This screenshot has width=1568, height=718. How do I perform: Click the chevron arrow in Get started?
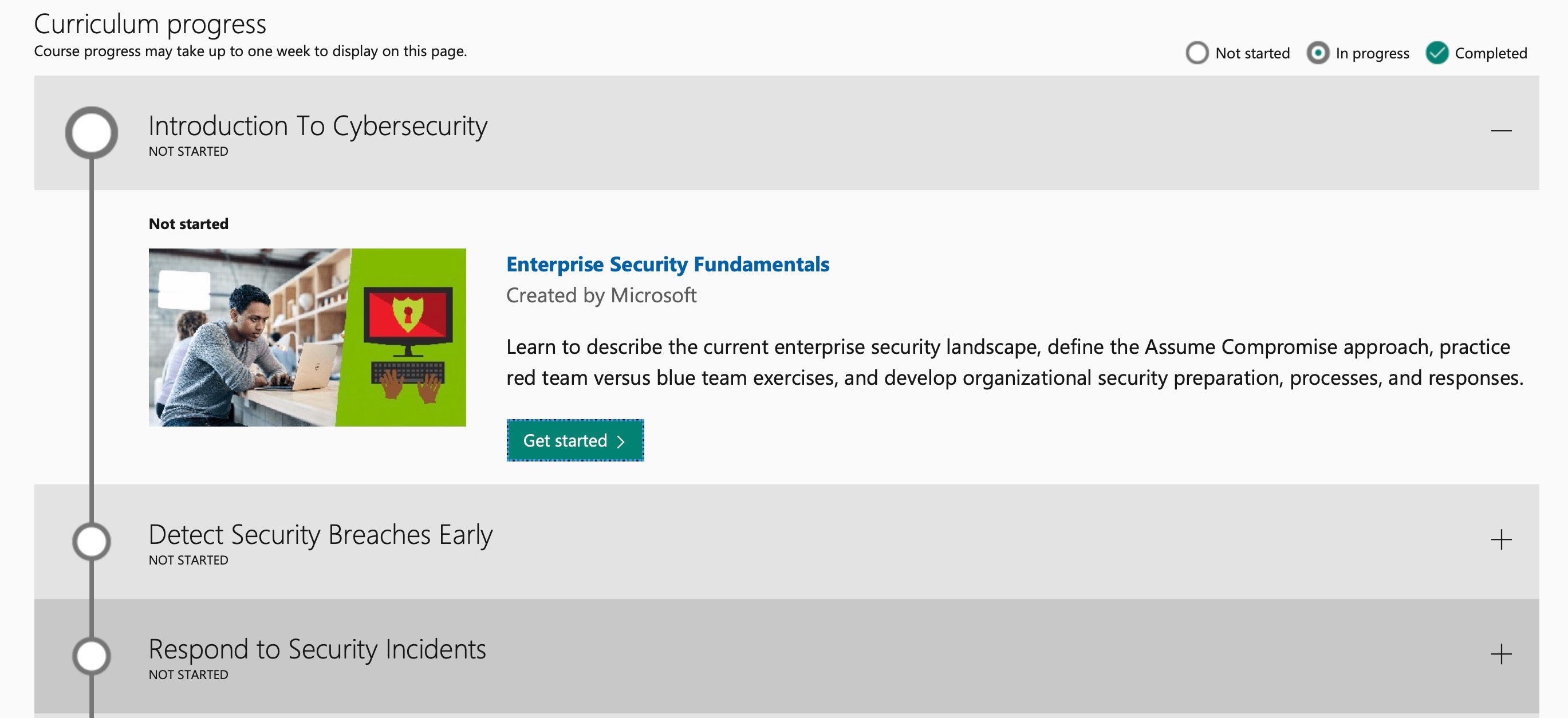620,441
